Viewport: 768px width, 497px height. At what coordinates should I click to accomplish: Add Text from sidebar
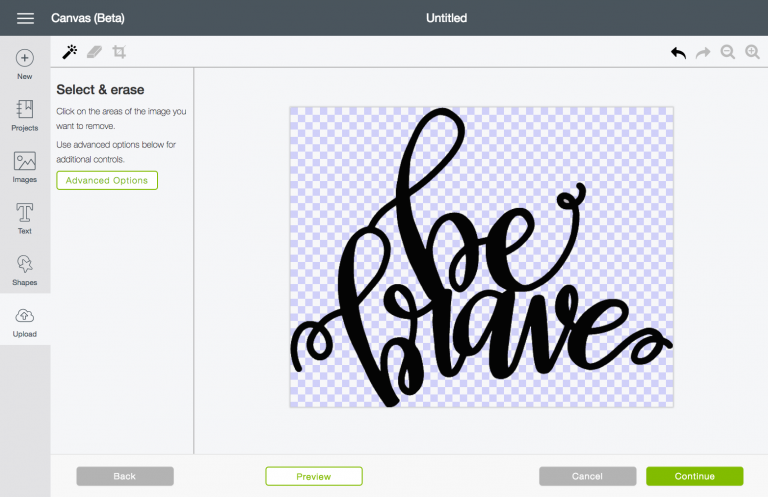[25, 218]
